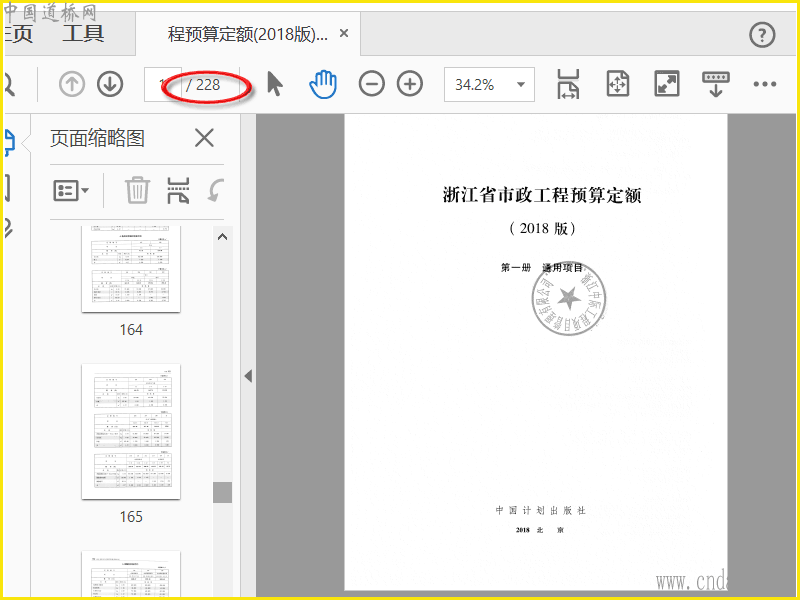Click the attachments paperclip sidebar icon
Image resolution: width=800 pixels, height=600 pixels.
click(x=9, y=228)
